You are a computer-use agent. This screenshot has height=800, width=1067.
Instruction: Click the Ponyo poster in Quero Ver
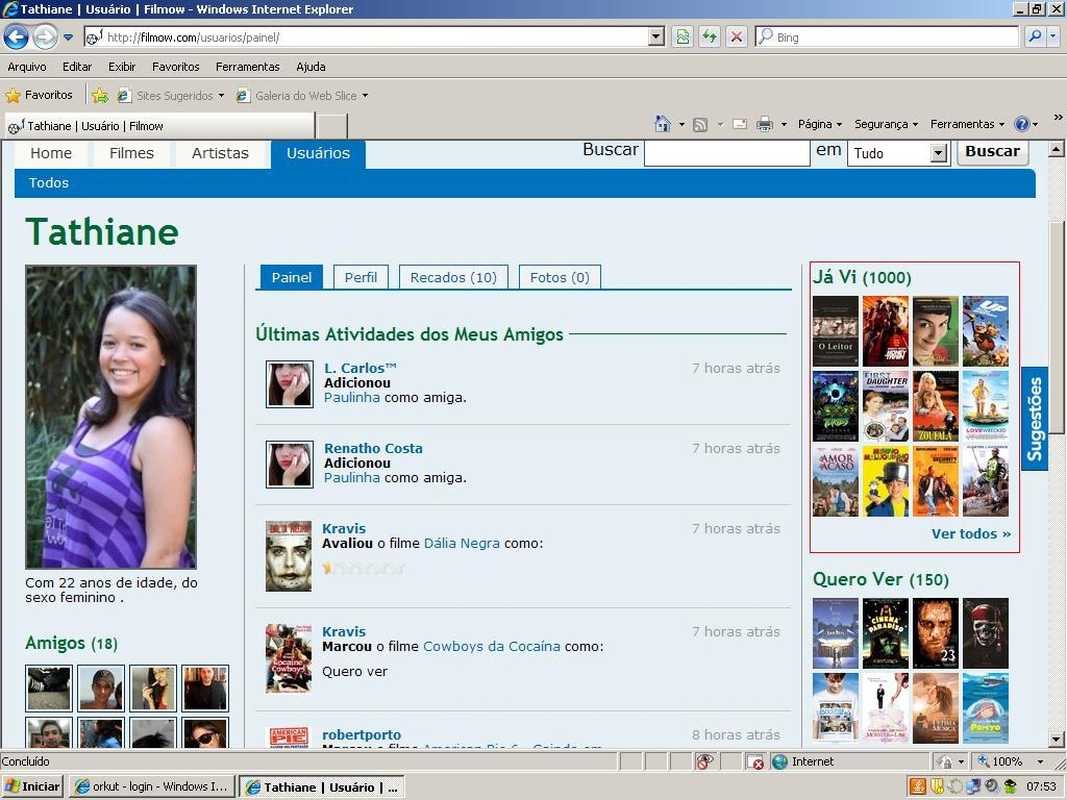tap(985, 708)
